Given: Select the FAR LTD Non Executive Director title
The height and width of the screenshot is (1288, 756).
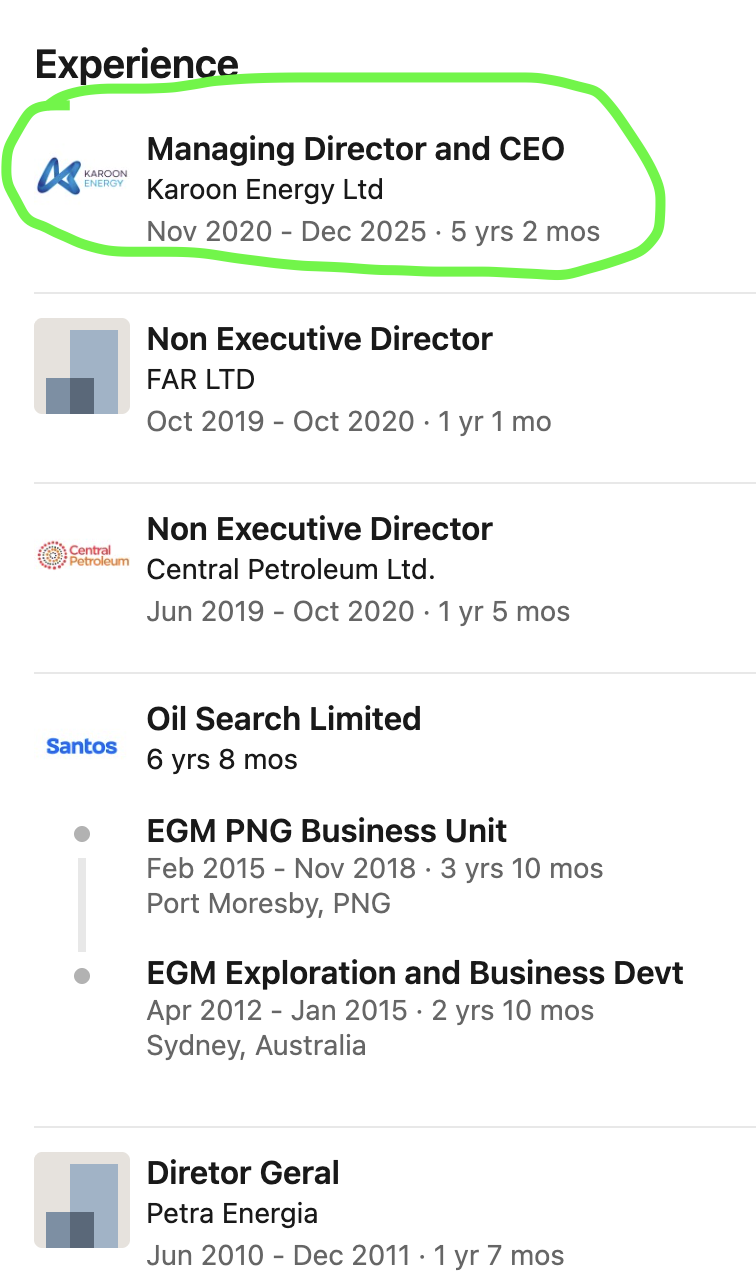Looking at the screenshot, I should tap(320, 339).
